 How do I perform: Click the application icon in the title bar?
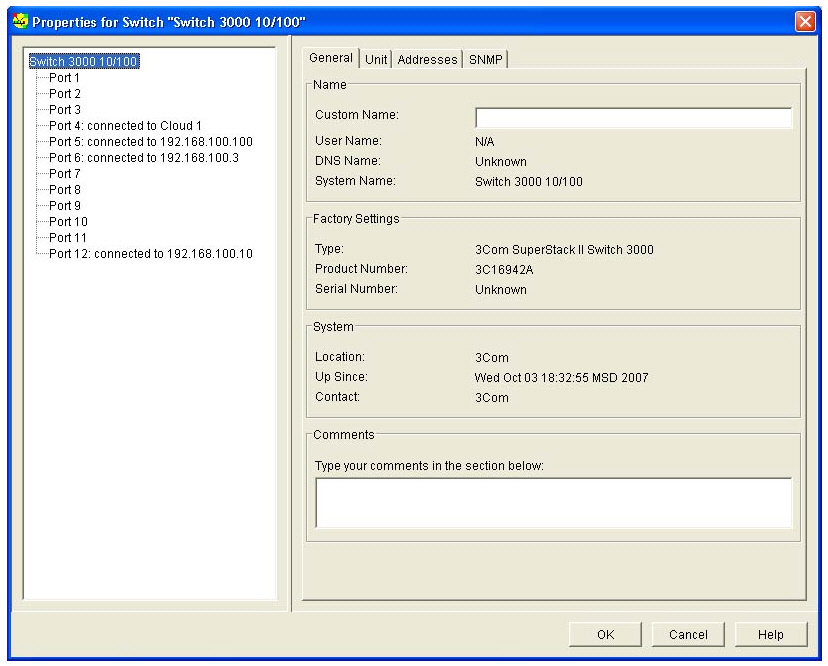(20, 22)
